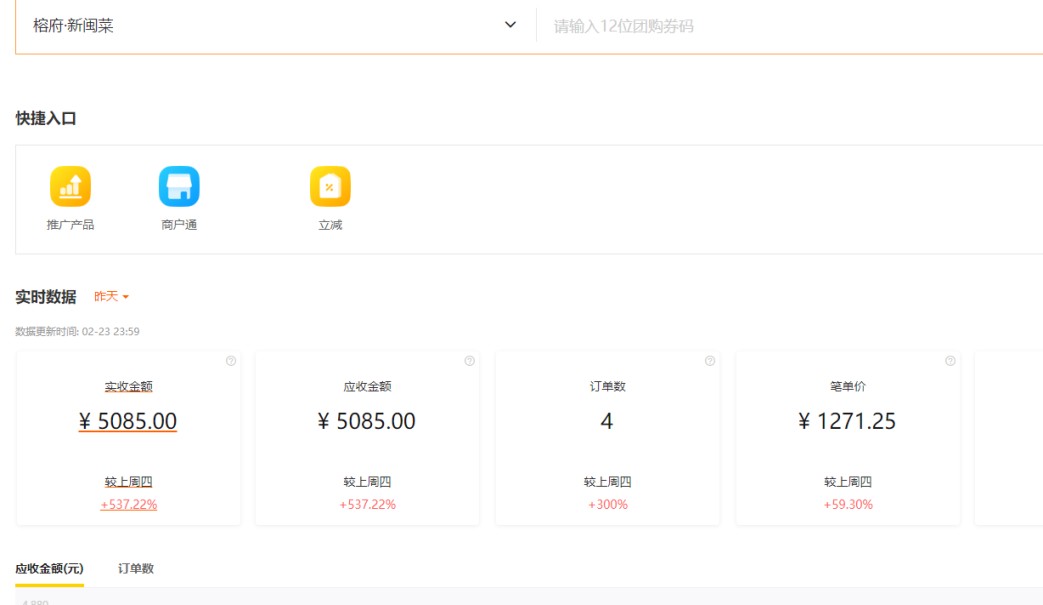
Task: Click help icon on 订单数 card
Action: click(710, 361)
